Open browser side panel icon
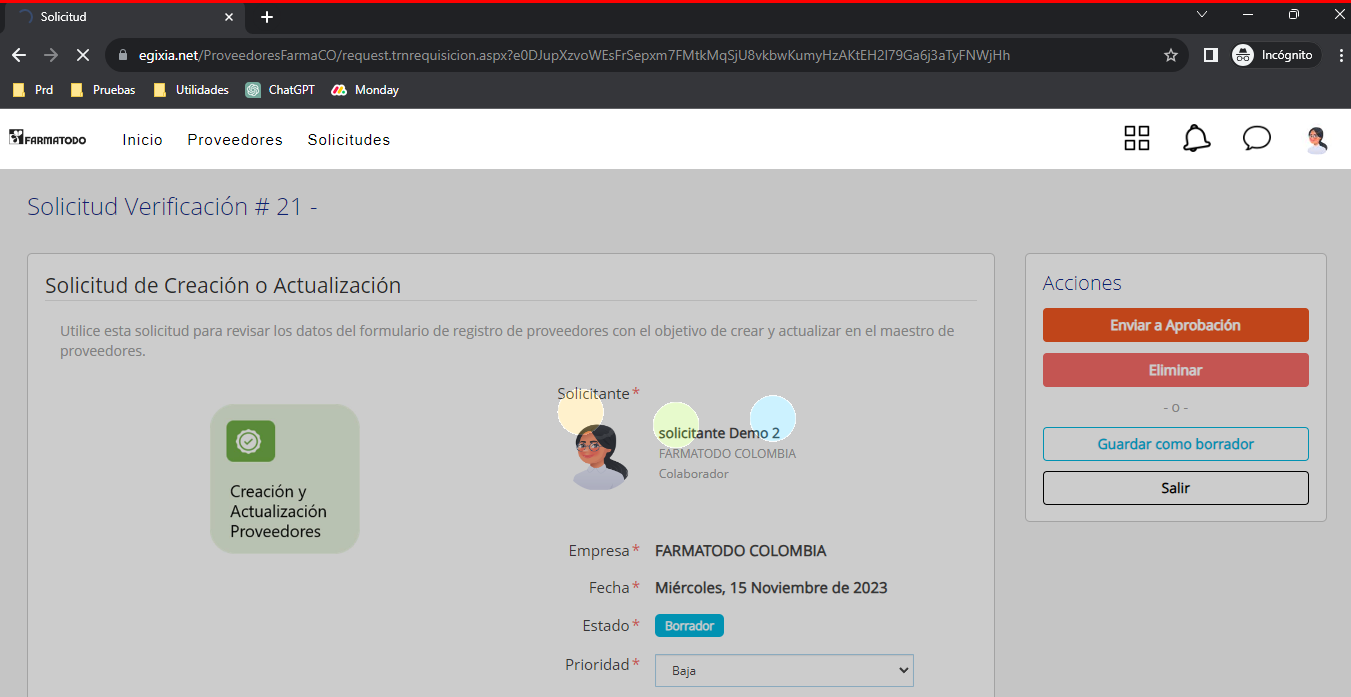 point(1210,55)
